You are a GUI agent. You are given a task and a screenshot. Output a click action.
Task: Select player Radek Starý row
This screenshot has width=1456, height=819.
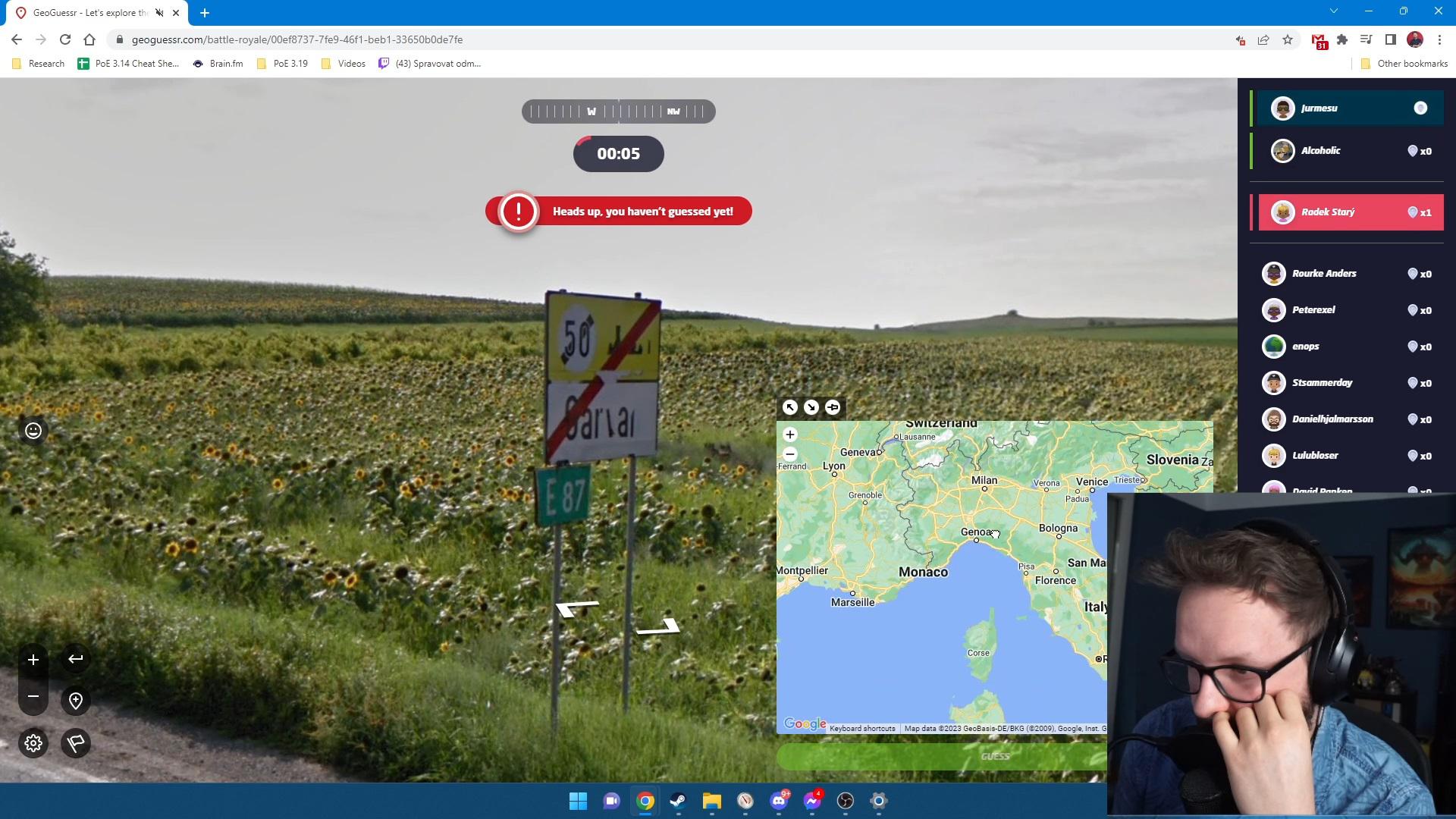[x=1351, y=212]
